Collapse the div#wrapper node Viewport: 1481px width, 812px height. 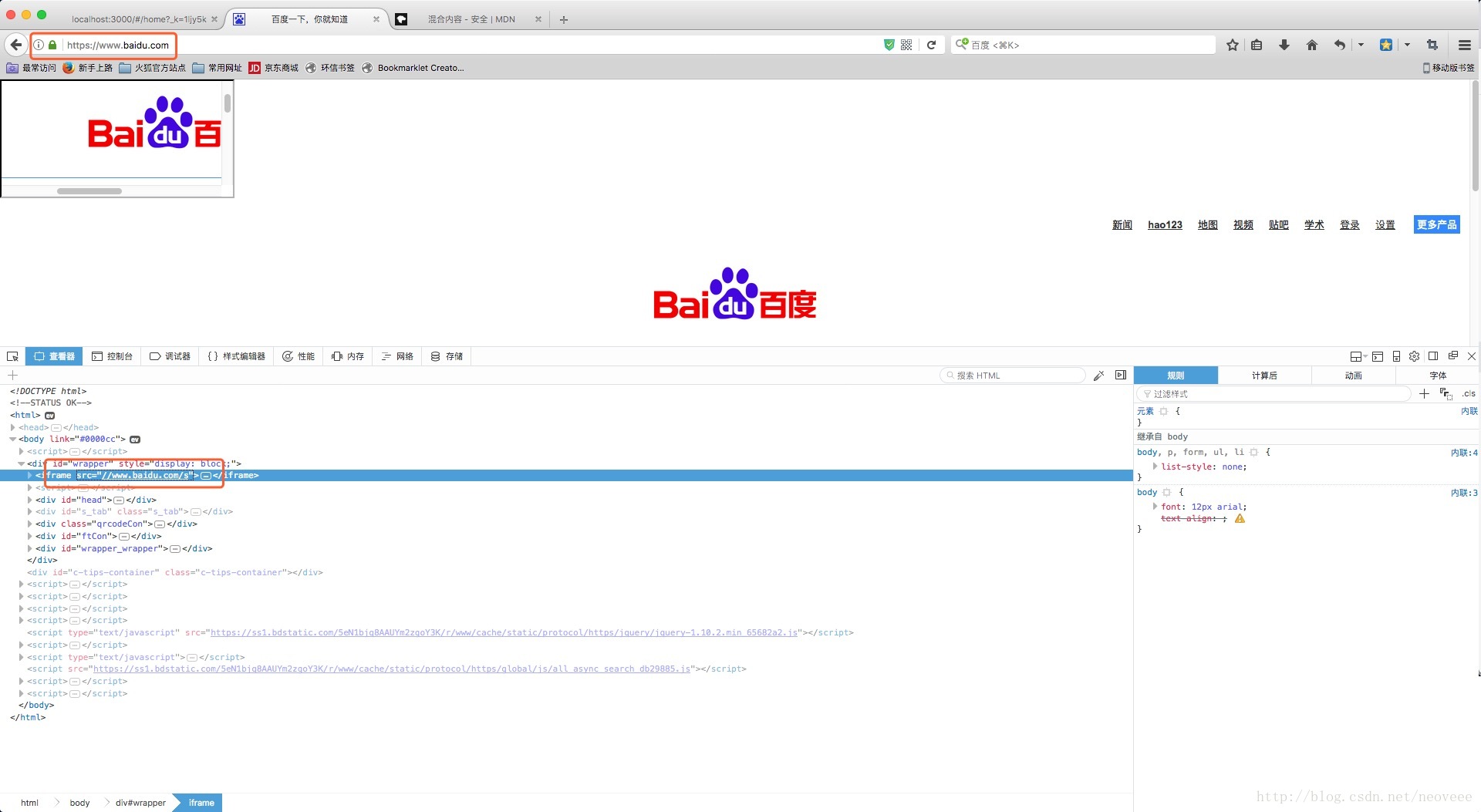pyautogui.click(x=22, y=463)
